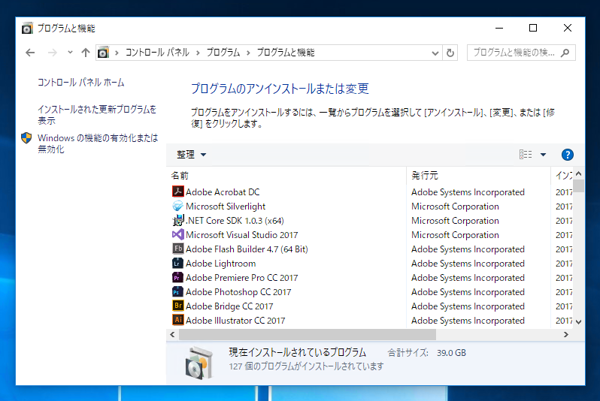600x401 pixels.
Task: Click the Microsoft Silverlight icon
Action: [x=178, y=206]
